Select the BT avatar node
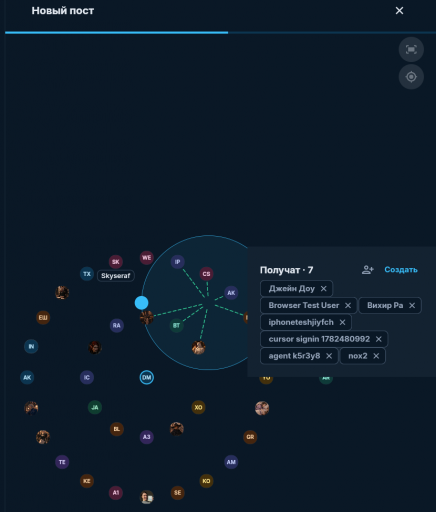This screenshot has height=512, width=436. pos(177,325)
